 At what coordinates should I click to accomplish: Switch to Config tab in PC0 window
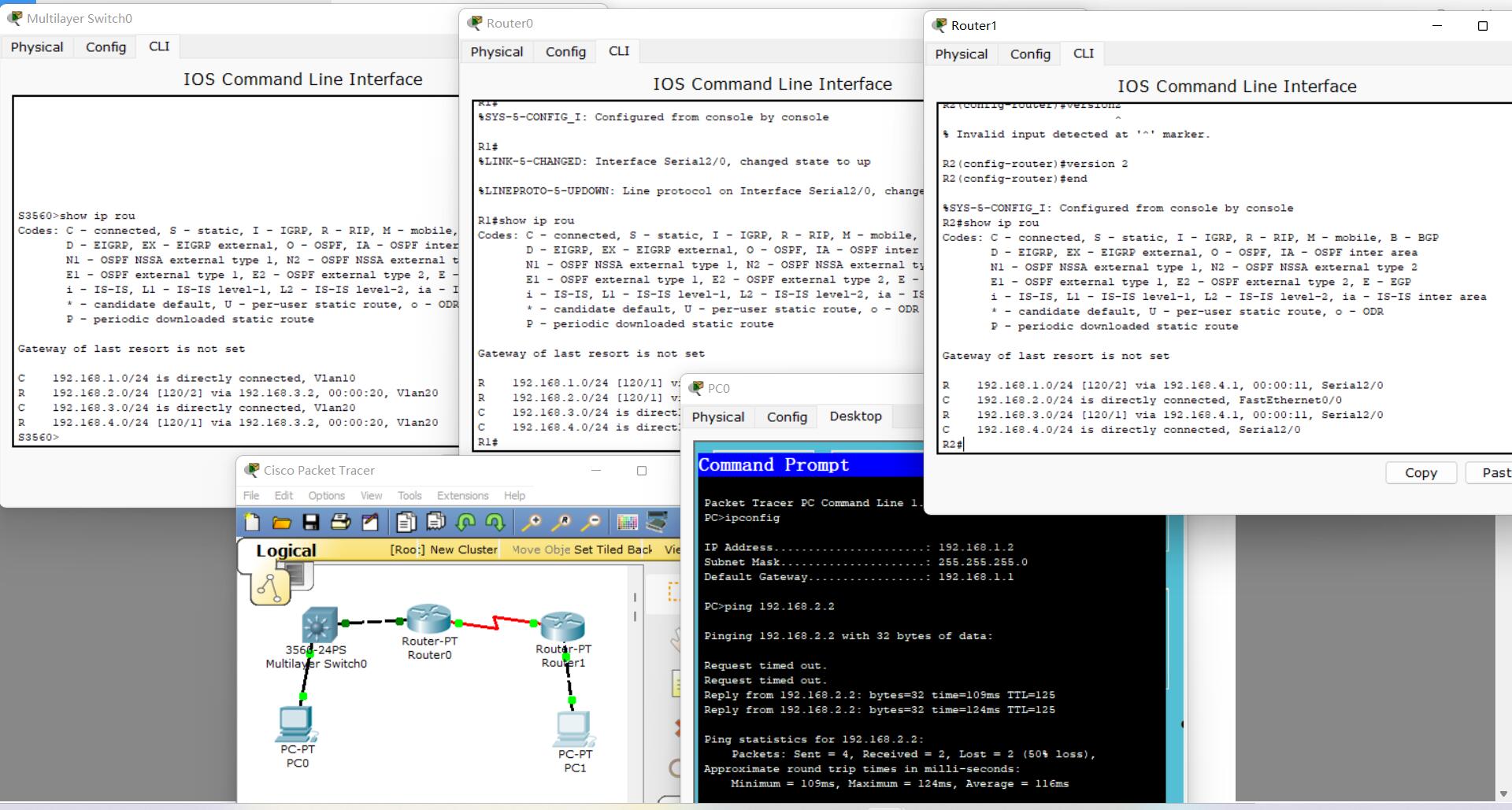(787, 417)
